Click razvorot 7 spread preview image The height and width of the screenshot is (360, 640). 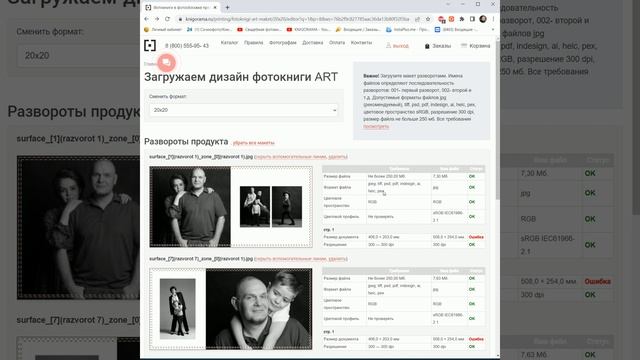coord(231,309)
